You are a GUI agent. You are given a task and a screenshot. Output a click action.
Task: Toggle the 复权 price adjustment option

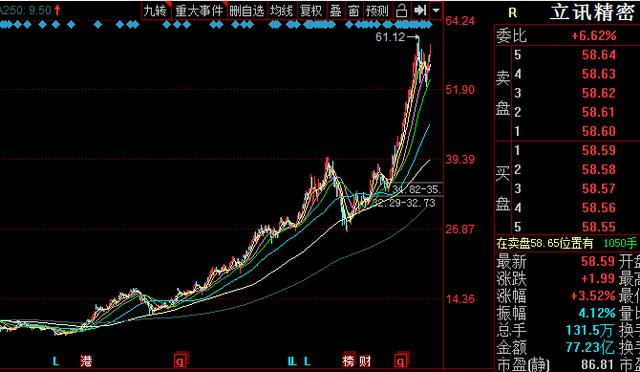[x=311, y=11]
